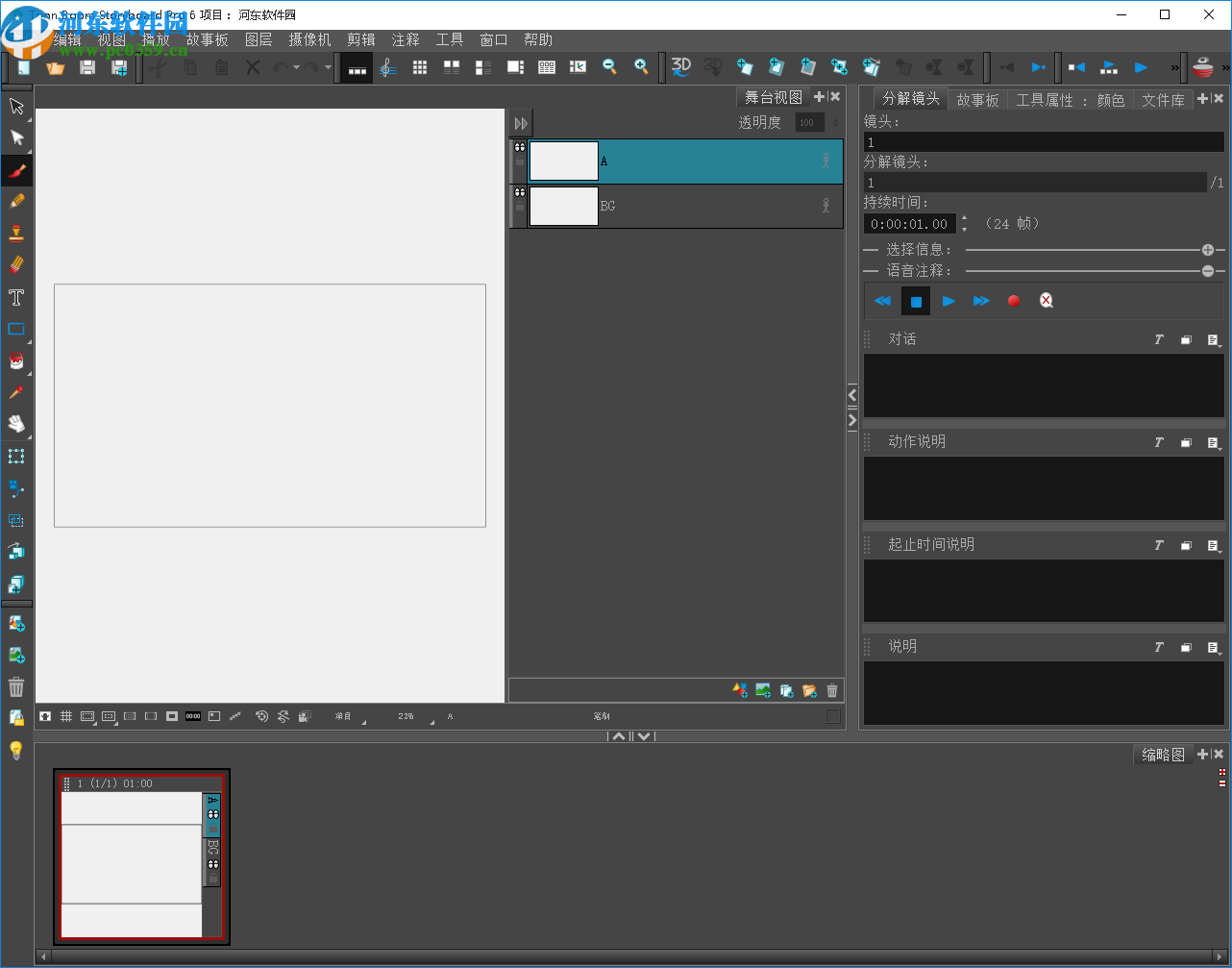The height and width of the screenshot is (968, 1232).
Task: Toggle the grid display in the bottom toolbar
Action: point(66,716)
